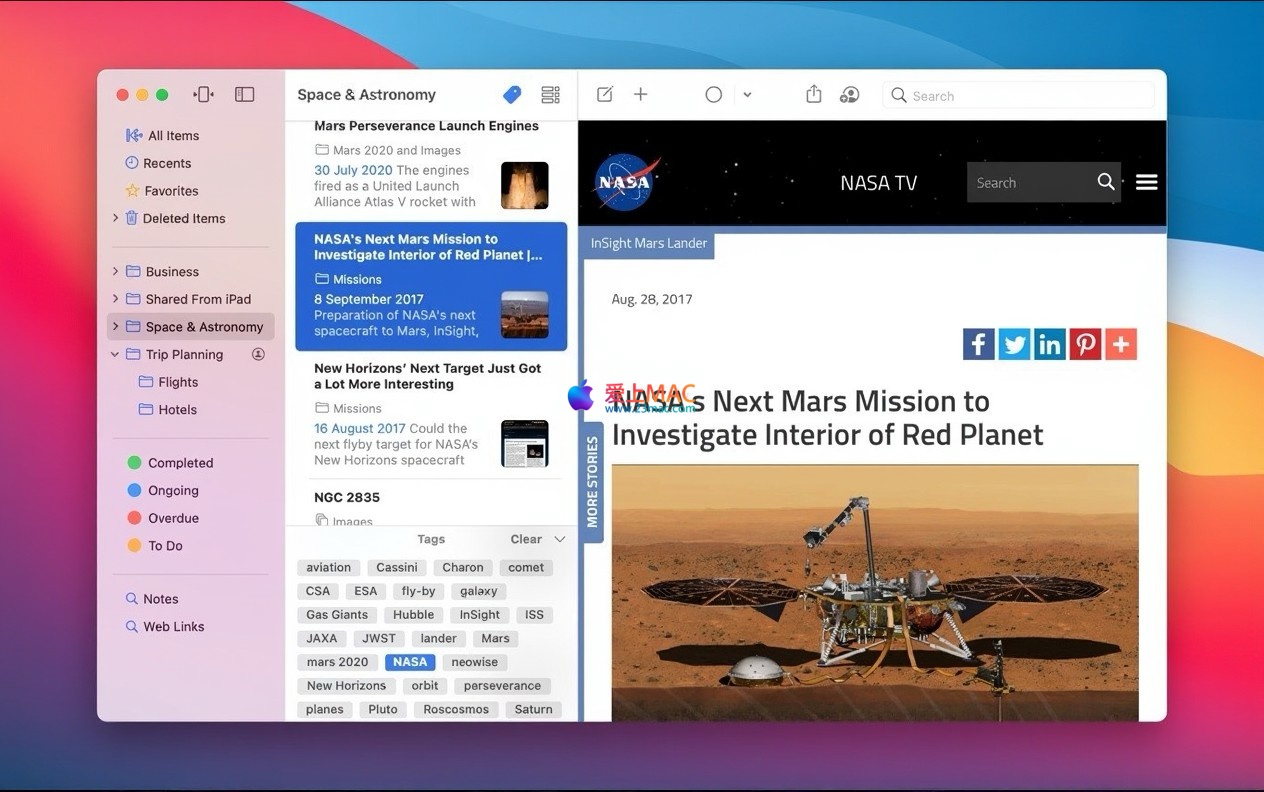Expand the Business folder
Screen dimensions: 1264x792
(115, 271)
